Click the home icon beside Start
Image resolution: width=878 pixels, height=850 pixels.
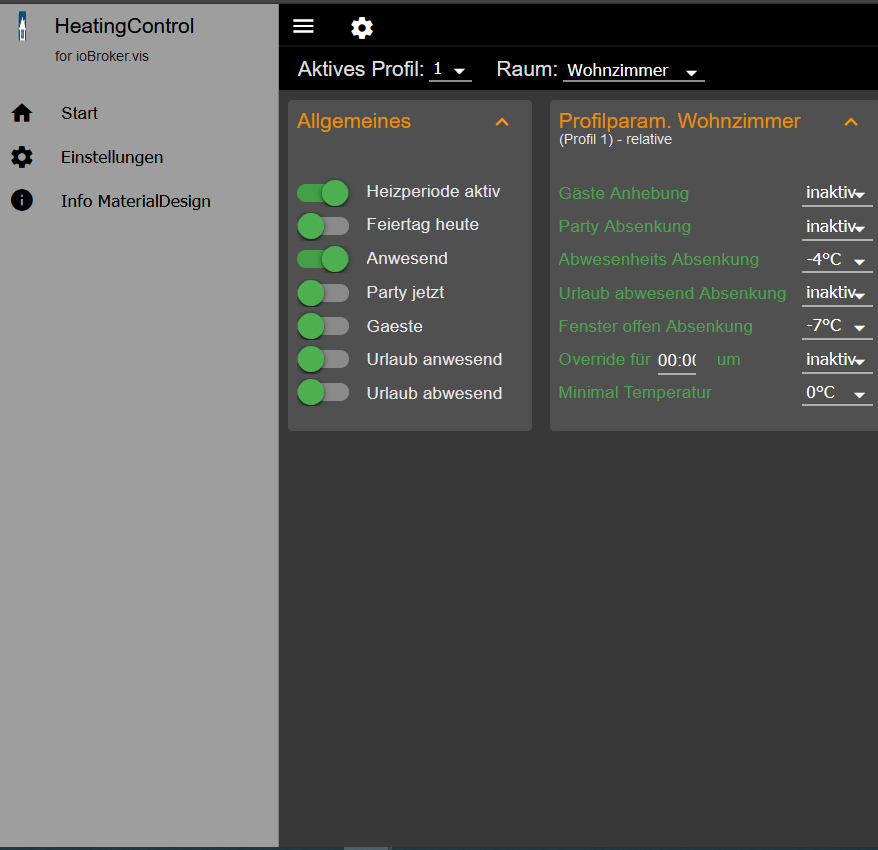tap(22, 113)
